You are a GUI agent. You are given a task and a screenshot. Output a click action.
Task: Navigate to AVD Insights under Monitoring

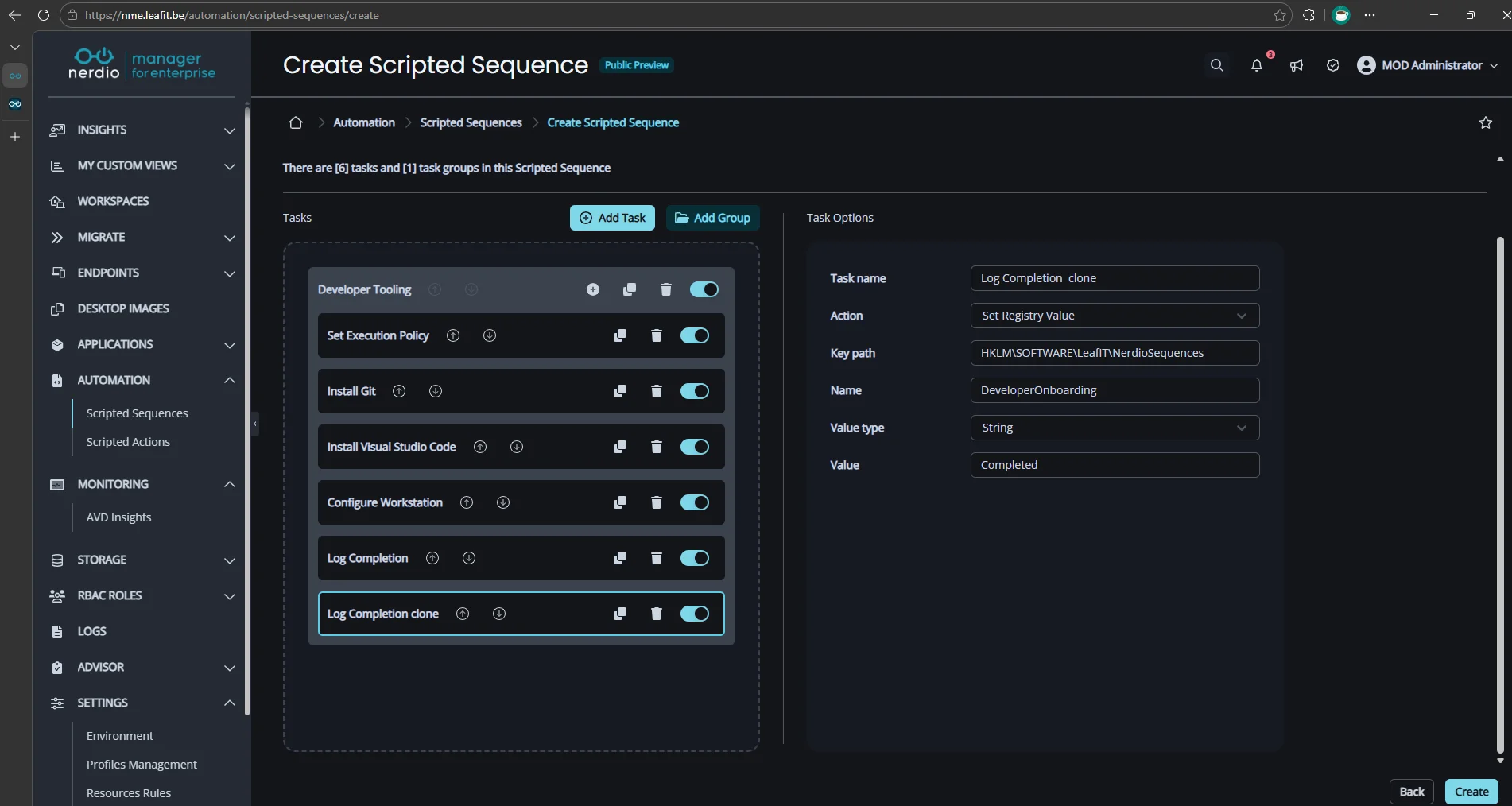(x=118, y=517)
